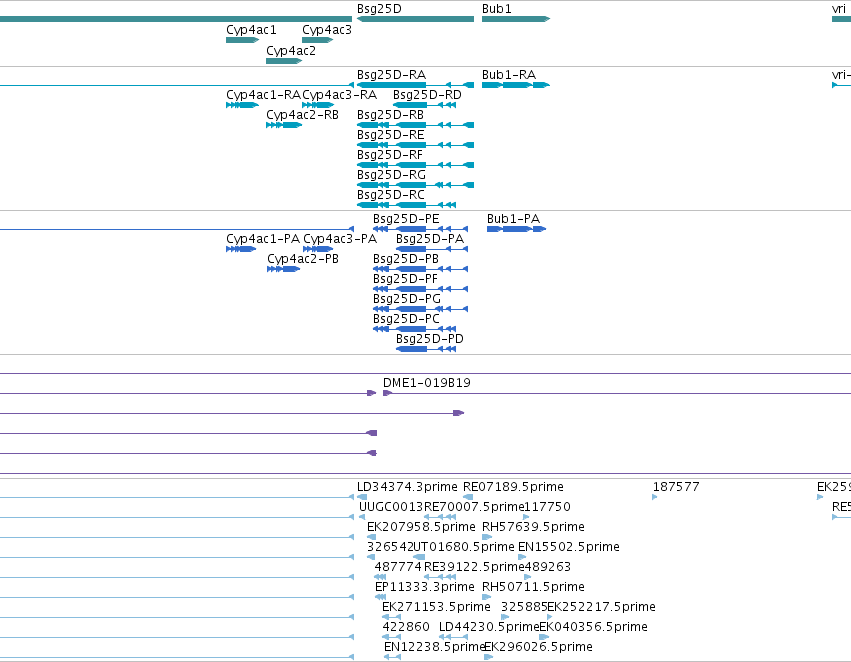Click the Cyp4ac3 gene glyph

coord(317,40)
